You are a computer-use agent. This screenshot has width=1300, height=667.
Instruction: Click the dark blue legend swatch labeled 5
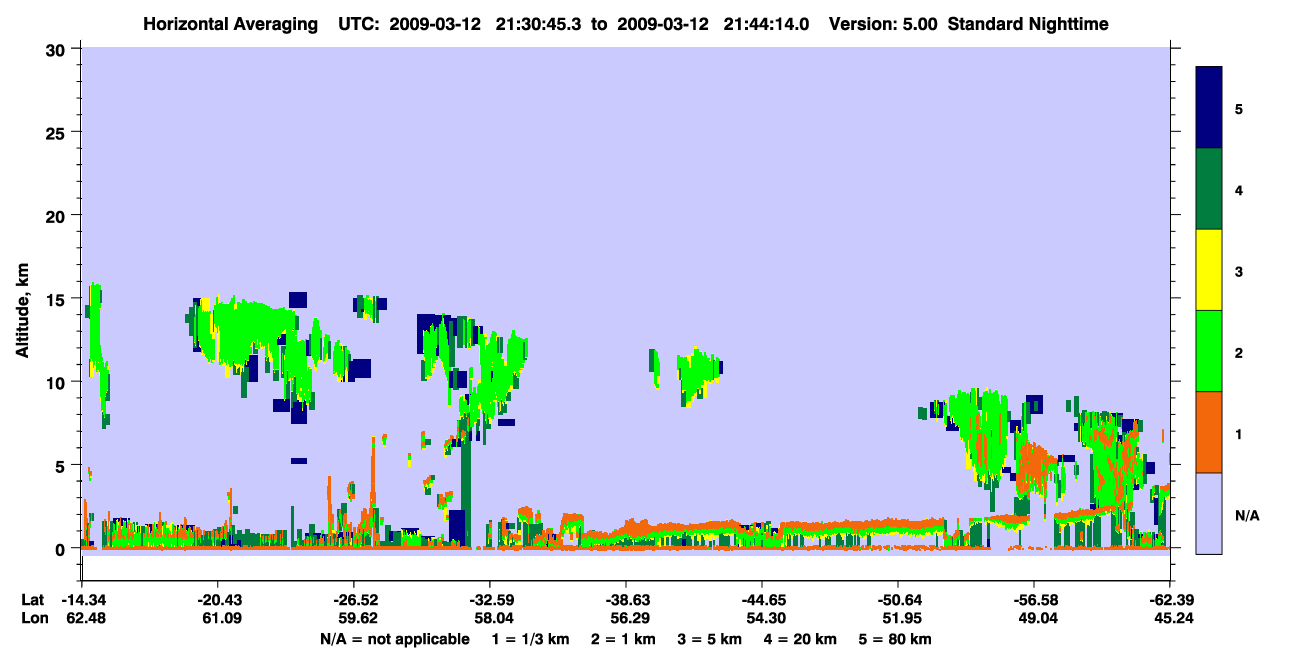[1209, 108]
